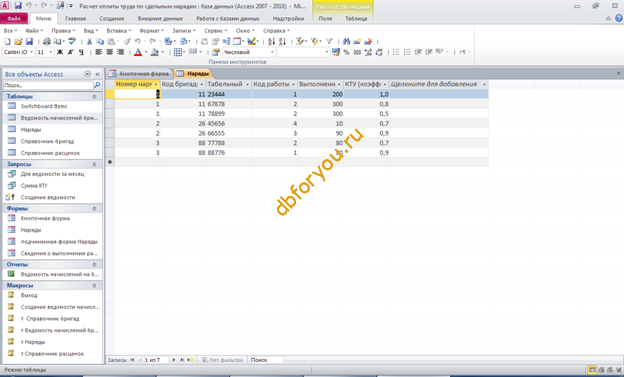Click the Open folder icon
Viewport: 624px width, 377px height.
pos(18,41)
